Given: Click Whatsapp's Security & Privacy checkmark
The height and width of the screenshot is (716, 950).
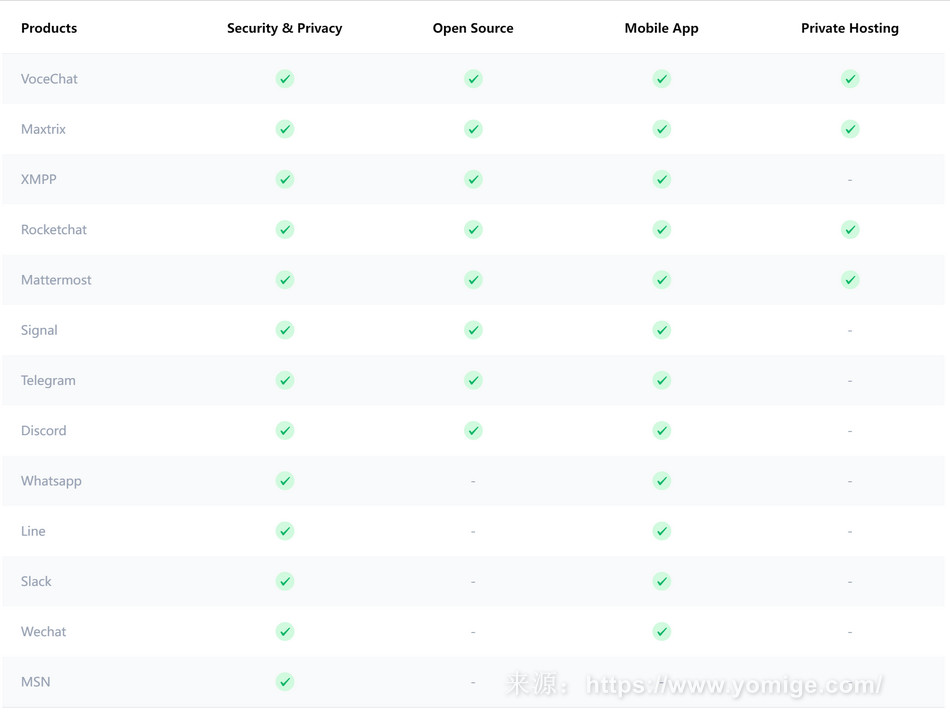Looking at the screenshot, I should coord(285,481).
